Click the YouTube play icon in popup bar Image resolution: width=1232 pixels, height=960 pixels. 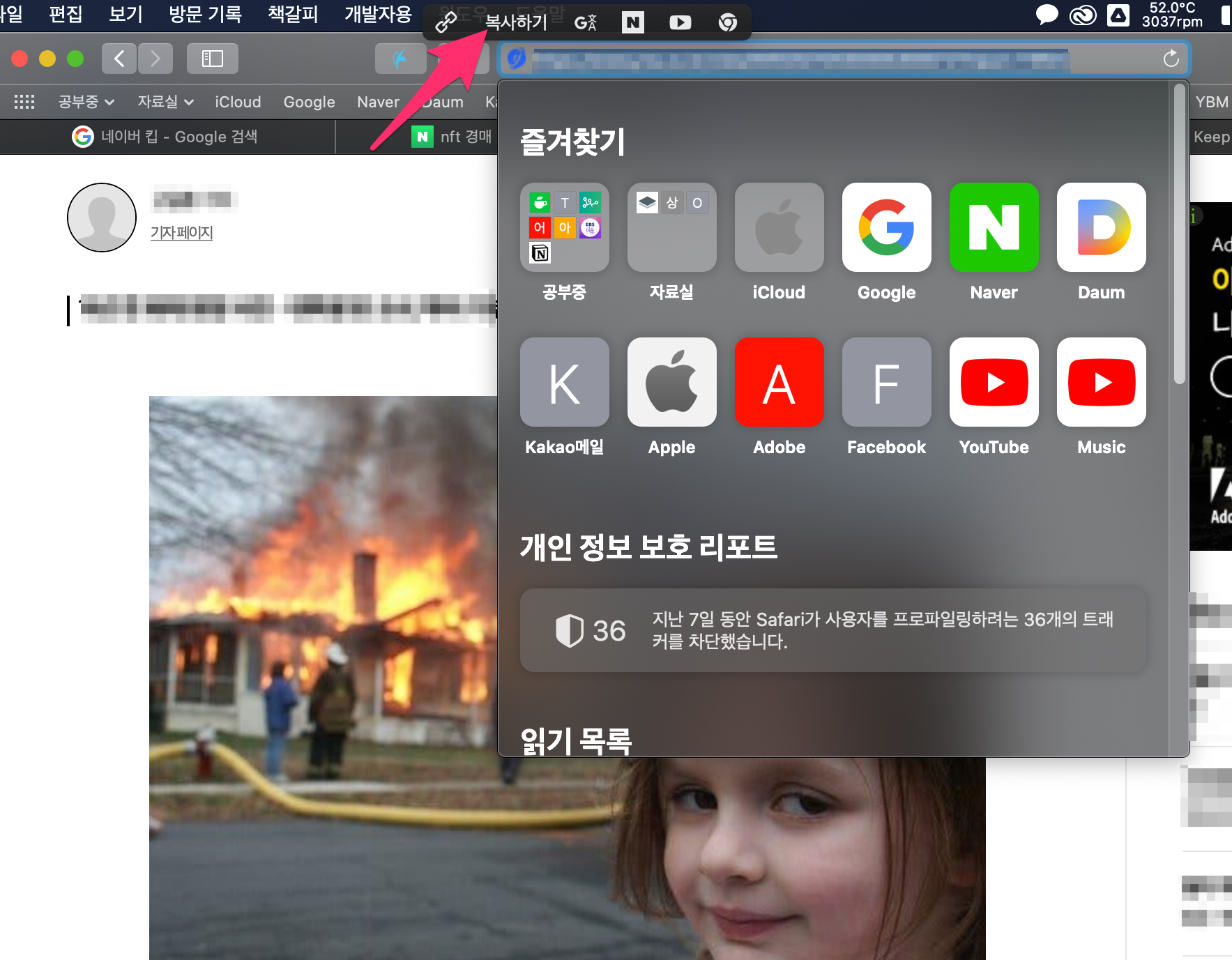tap(680, 23)
